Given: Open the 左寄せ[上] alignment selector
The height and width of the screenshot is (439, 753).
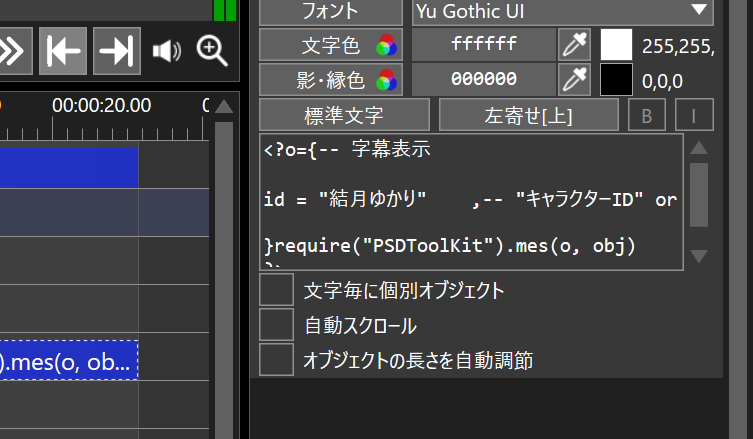Looking at the screenshot, I should [528, 115].
